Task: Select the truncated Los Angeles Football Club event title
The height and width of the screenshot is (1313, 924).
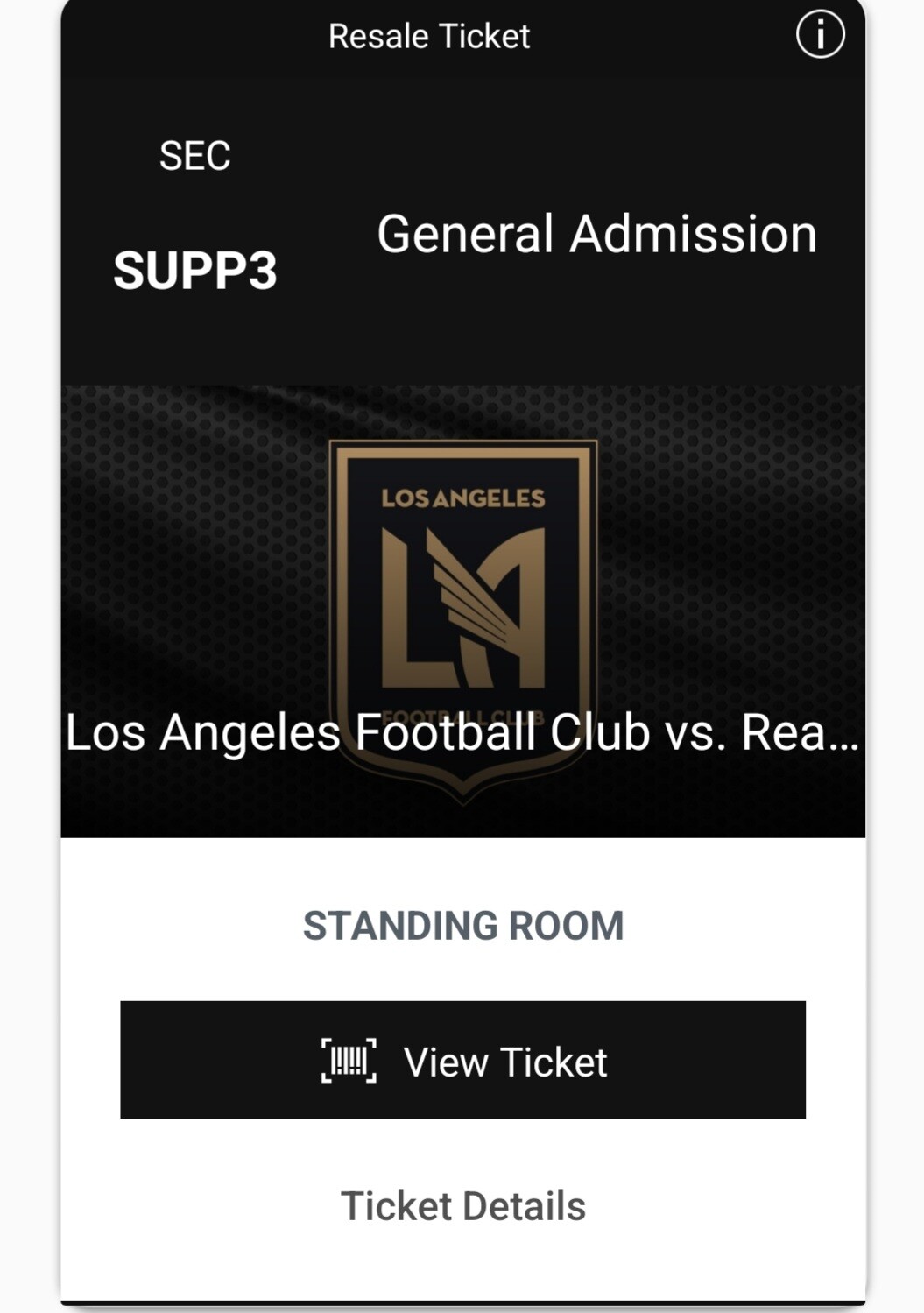Action: 462,732
